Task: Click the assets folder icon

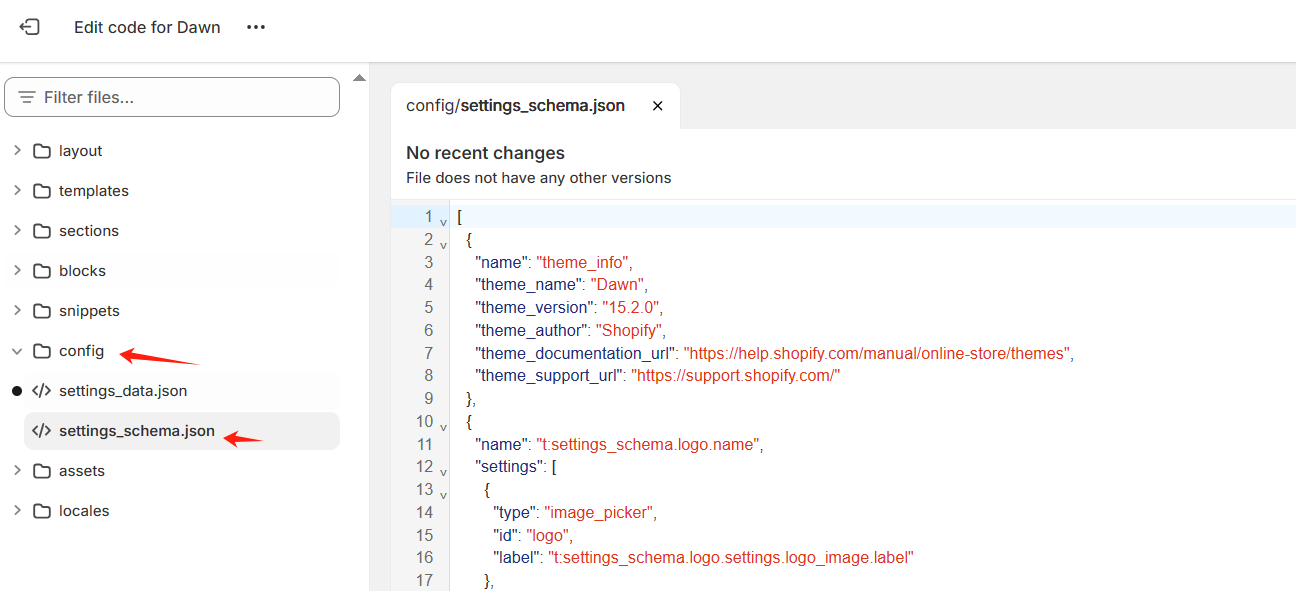Action: (x=42, y=471)
